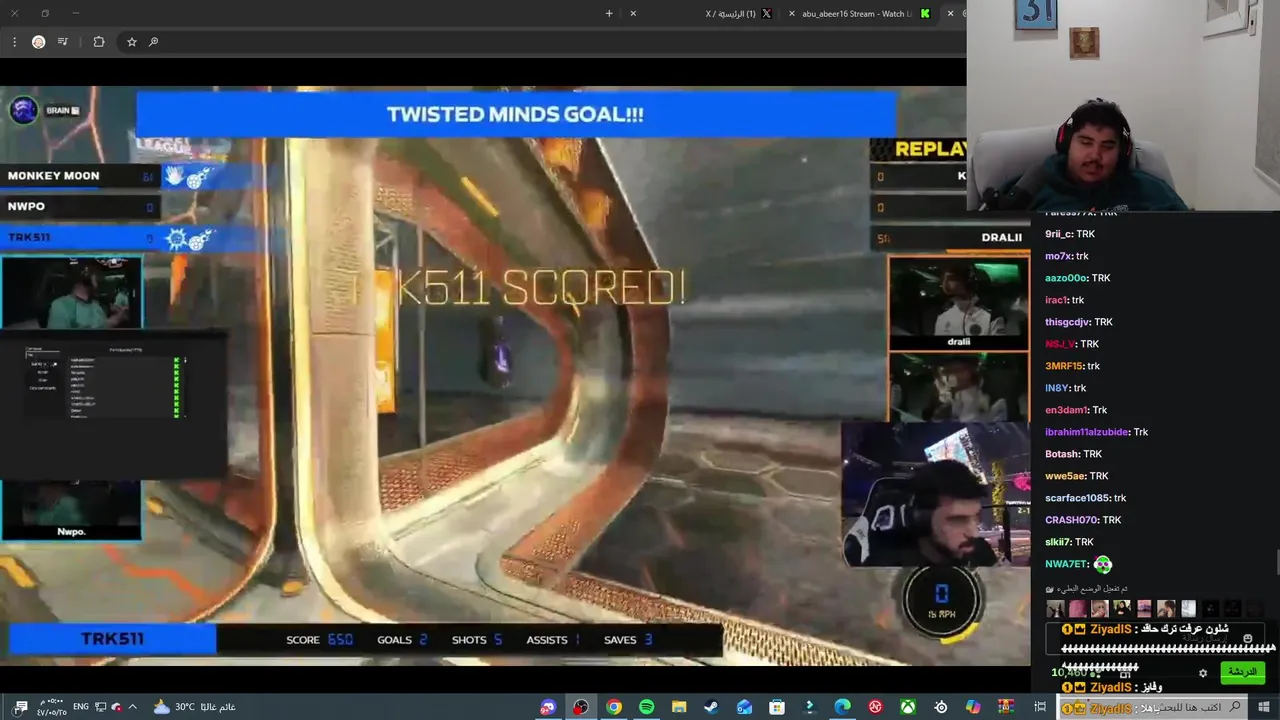Screen dimensions: 1280x720
Task: Click the zoom magnifier icon in address bar
Action: (153, 42)
